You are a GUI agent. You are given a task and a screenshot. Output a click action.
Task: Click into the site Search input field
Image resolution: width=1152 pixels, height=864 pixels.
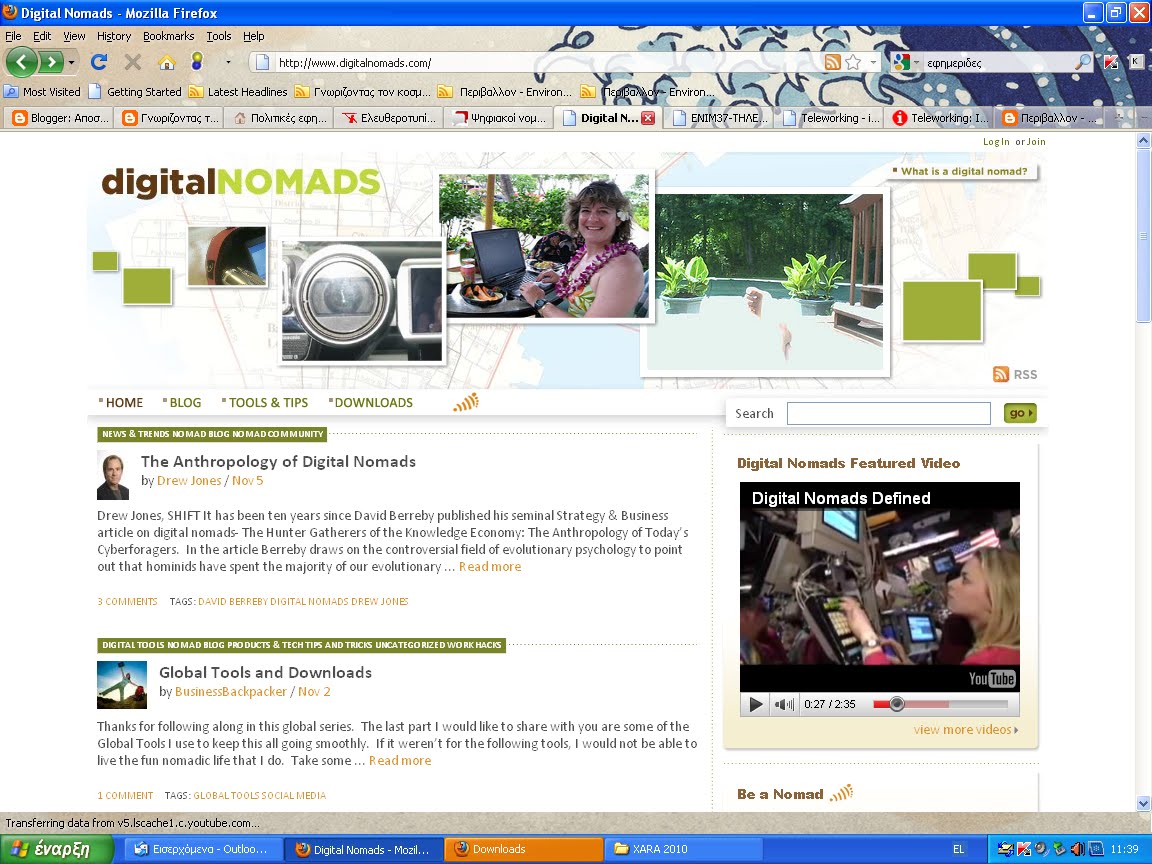point(888,414)
